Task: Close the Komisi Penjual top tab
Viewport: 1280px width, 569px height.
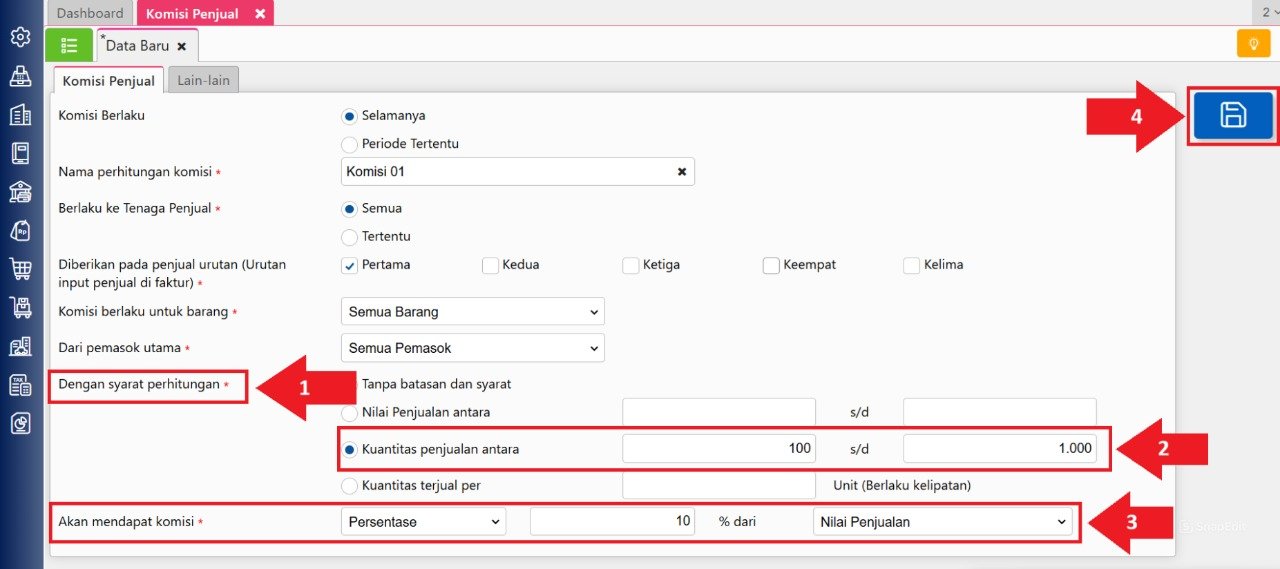Action: [x=260, y=13]
